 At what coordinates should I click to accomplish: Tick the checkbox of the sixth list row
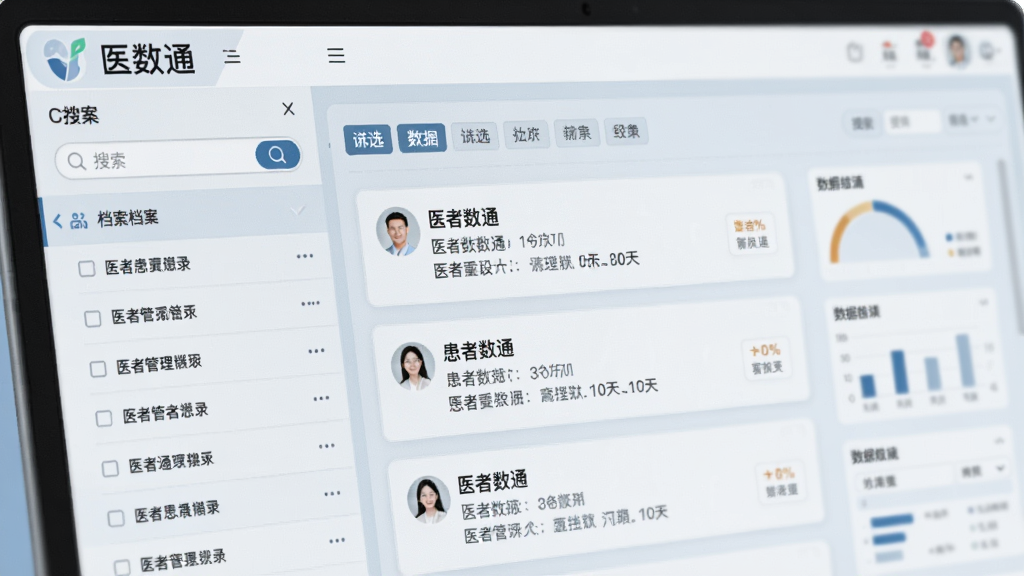tap(116, 518)
